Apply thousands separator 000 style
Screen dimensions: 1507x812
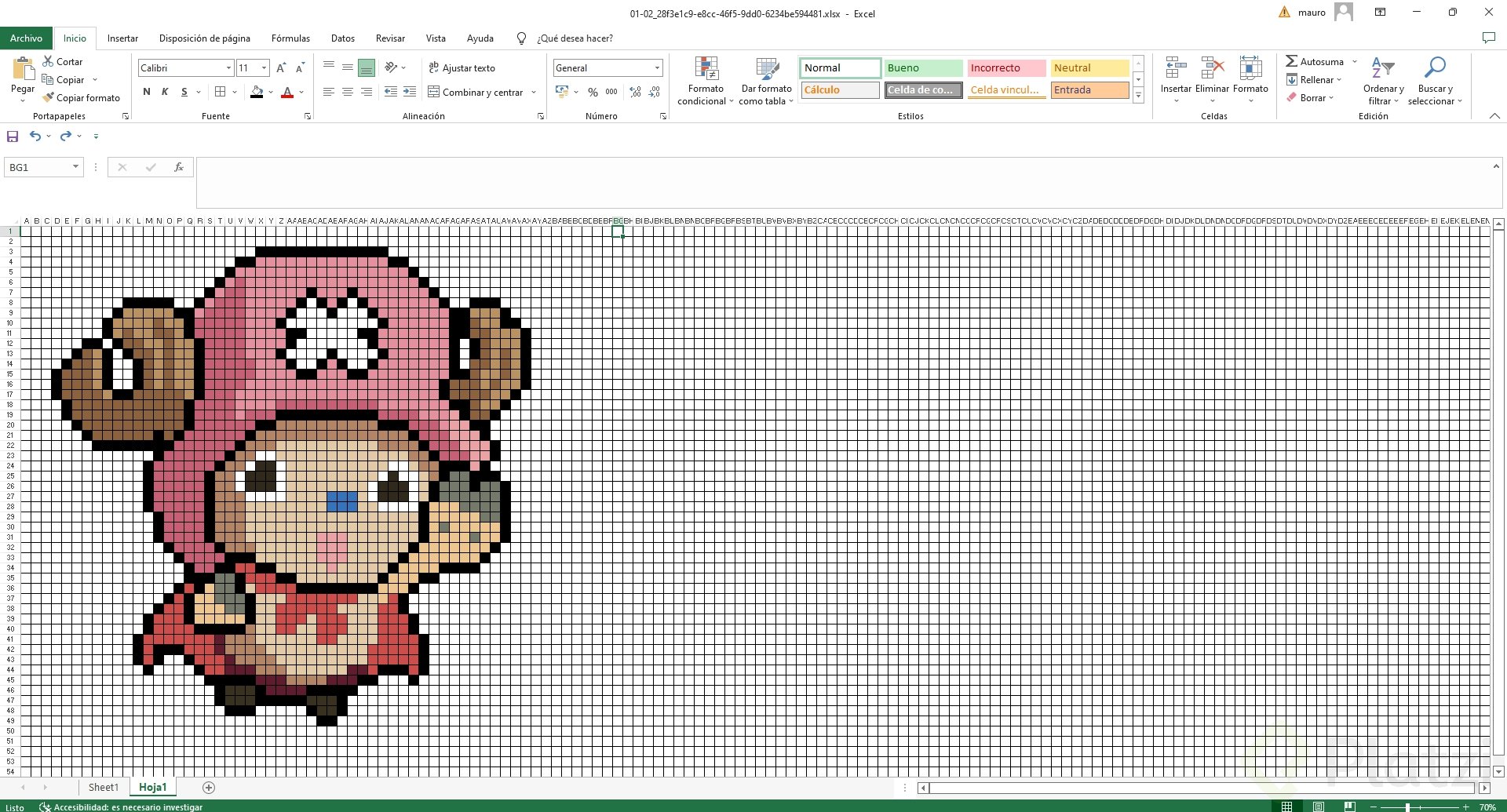tap(611, 92)
